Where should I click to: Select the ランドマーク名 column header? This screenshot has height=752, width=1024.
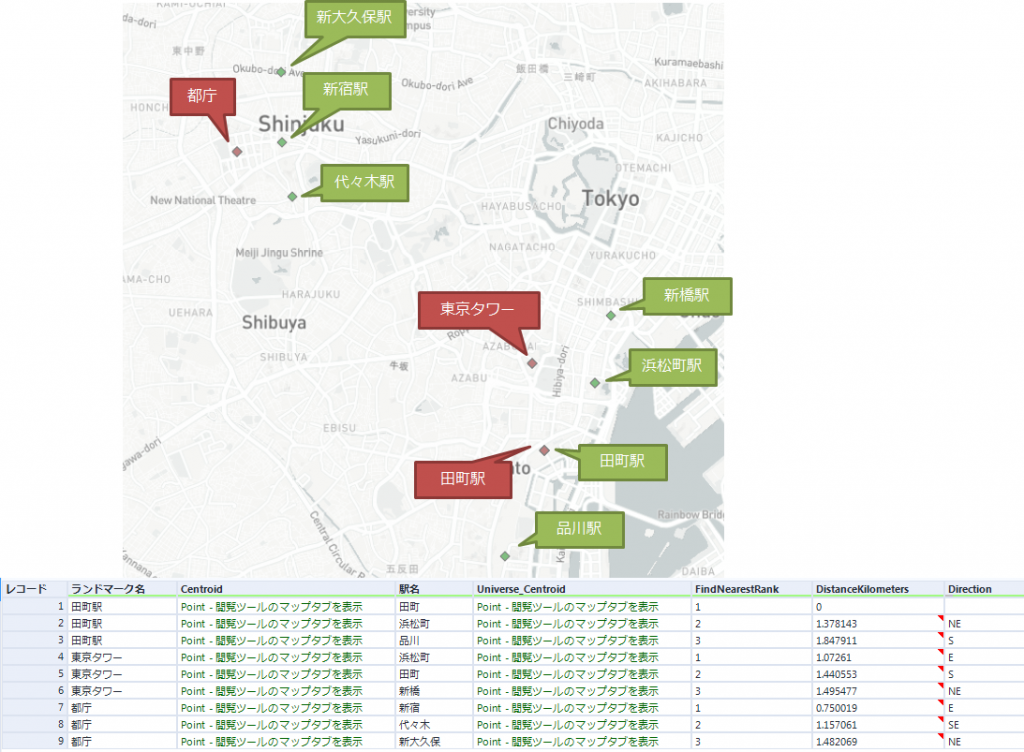click(x=108, y=589)
